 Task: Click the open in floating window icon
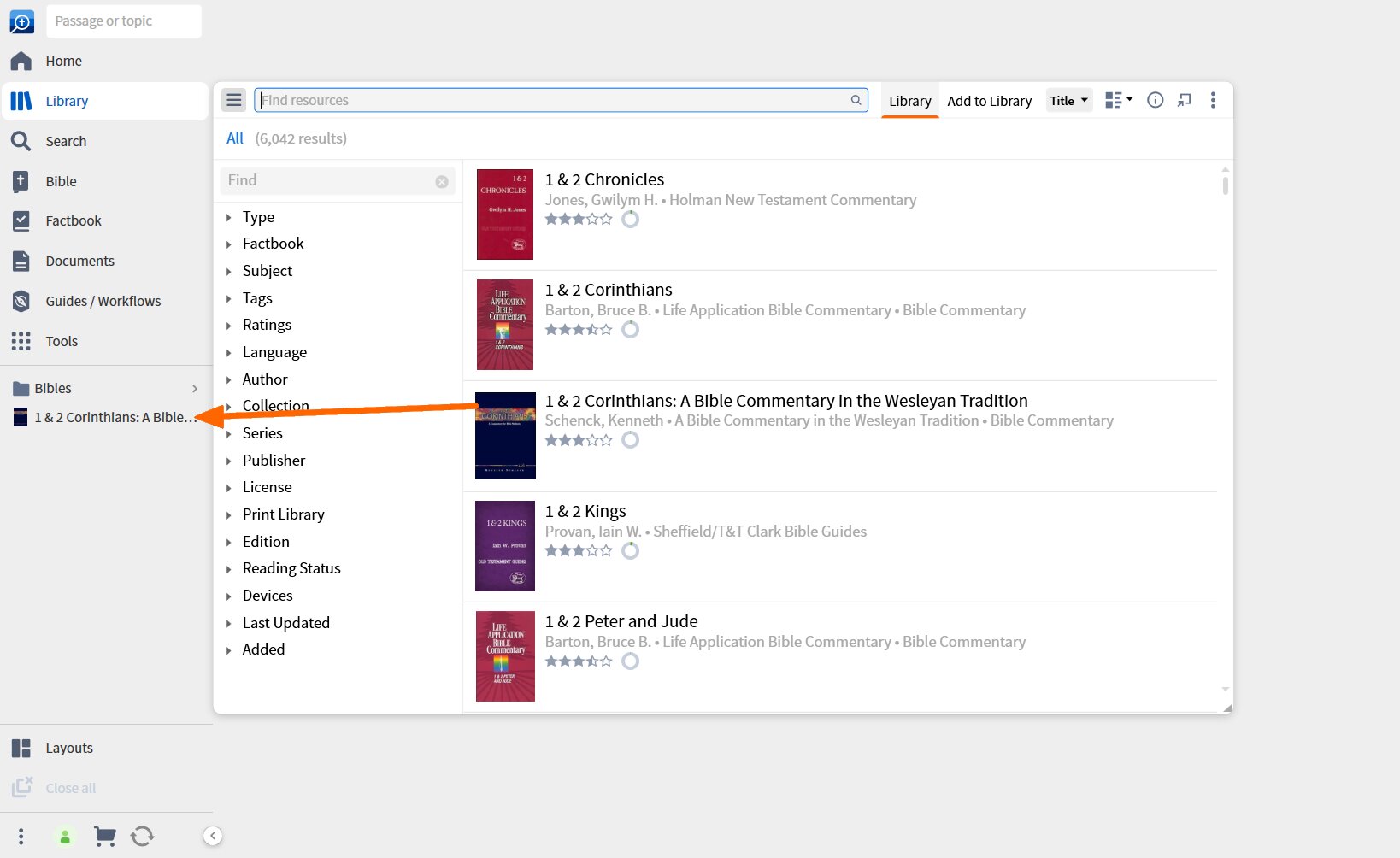point(1184,100)
